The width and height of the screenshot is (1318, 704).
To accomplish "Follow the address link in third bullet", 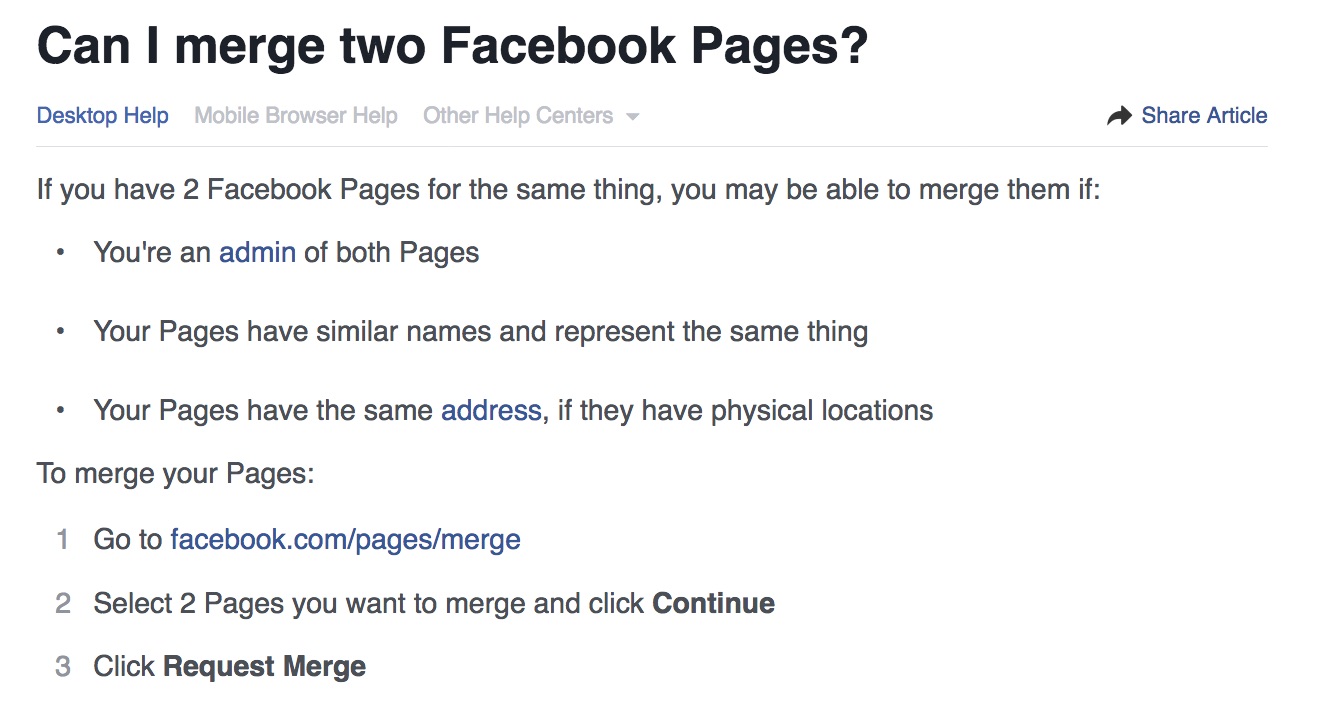I will 491,411.
